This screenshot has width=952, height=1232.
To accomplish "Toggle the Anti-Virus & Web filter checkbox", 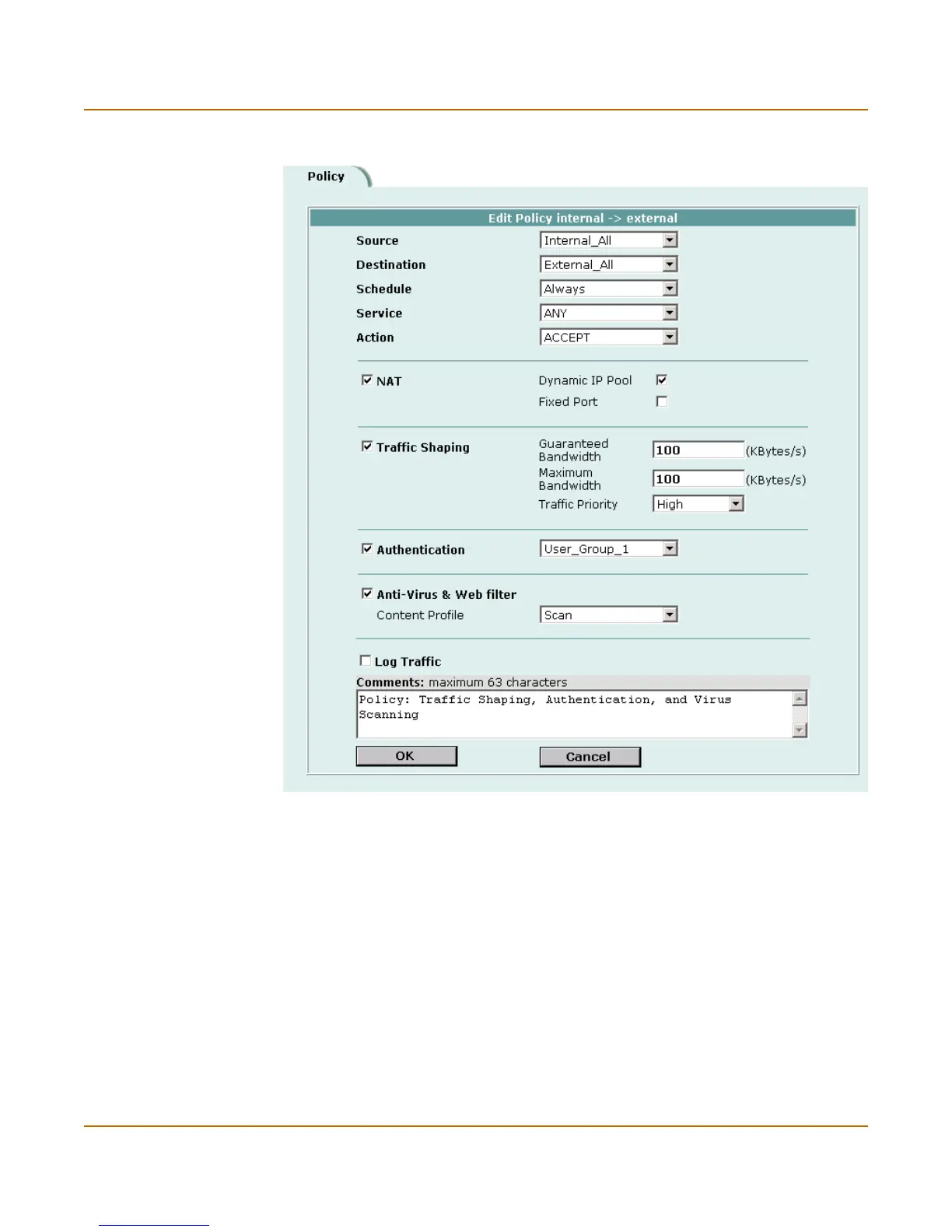I will tap(366, 593).
